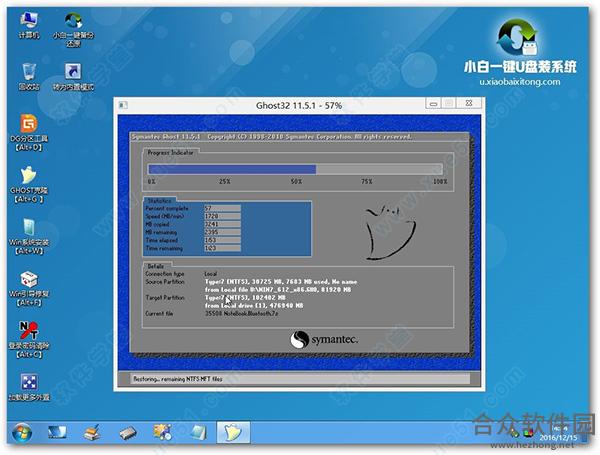600x455 pixels.
Task: Click the MB copied statistics row
Action: pyautogui.click(x=193, y=224)
